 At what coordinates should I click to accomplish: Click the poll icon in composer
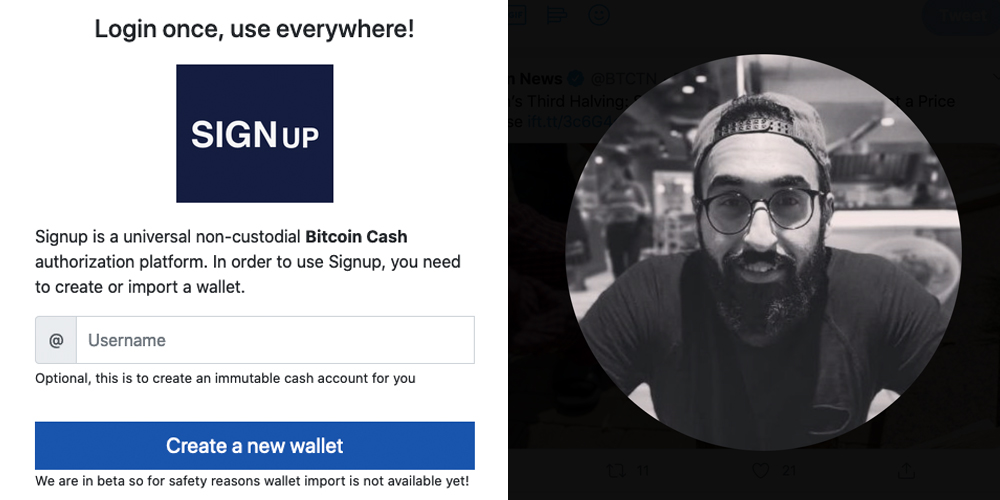click(557, 15)
